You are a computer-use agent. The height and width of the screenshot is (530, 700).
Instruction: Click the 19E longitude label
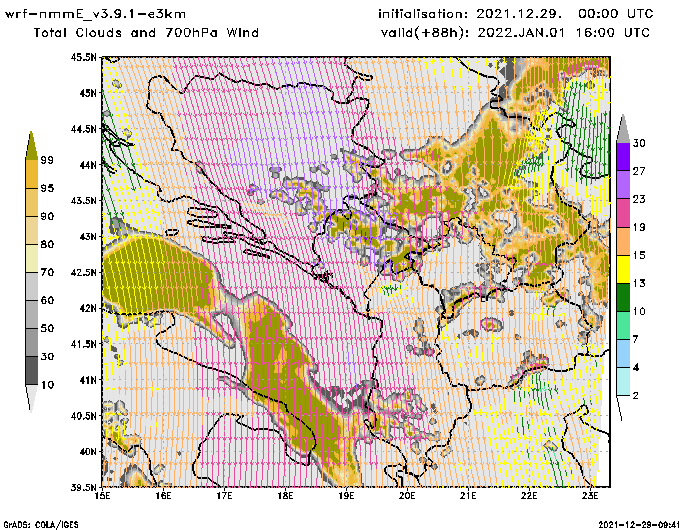tap(346, 496)
